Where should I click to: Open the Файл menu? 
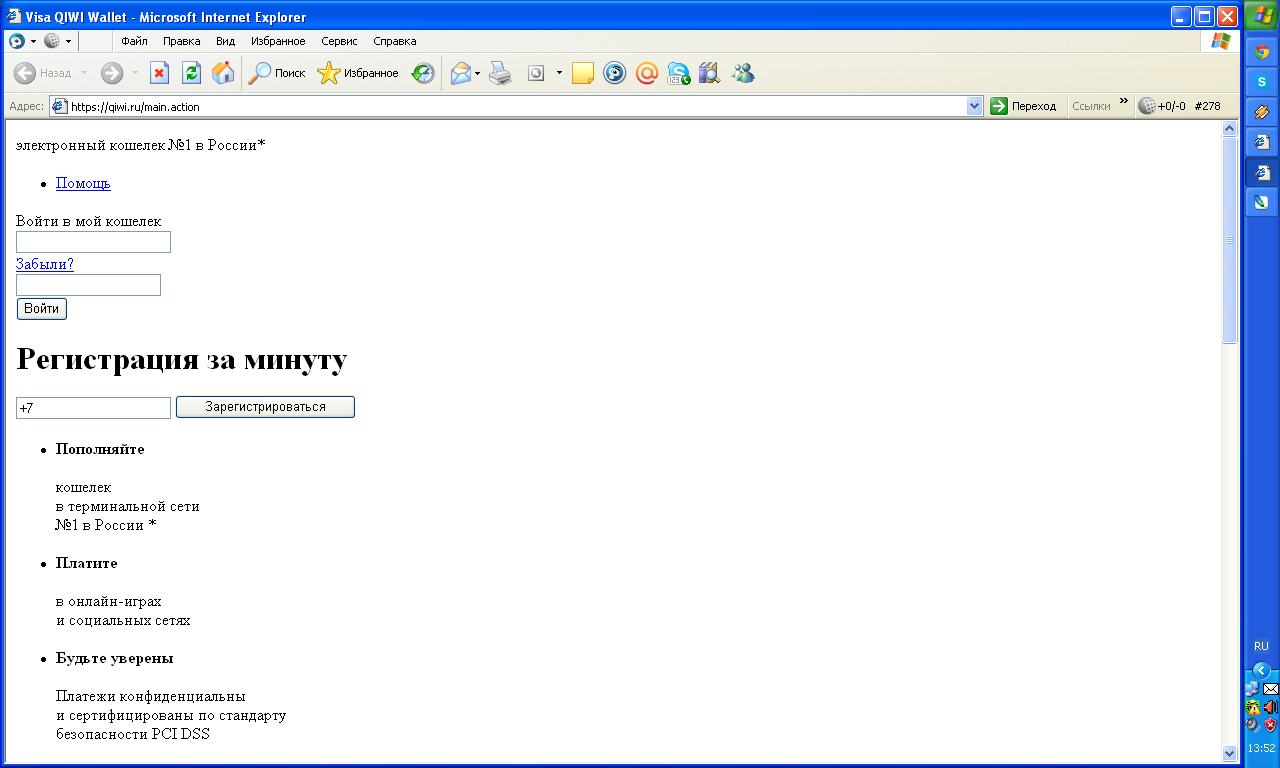tap(134, 41)
